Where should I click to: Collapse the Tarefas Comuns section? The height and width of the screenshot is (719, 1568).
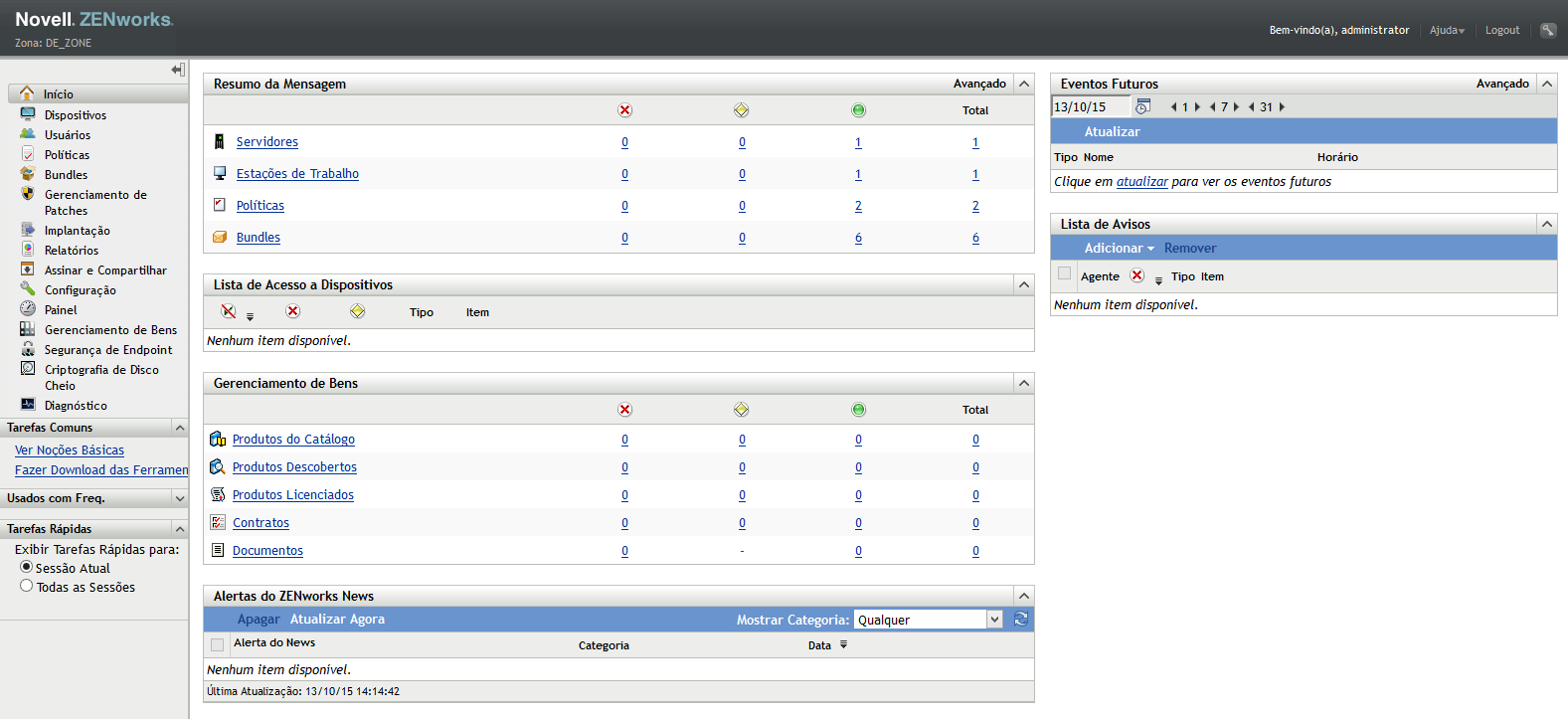180,428
